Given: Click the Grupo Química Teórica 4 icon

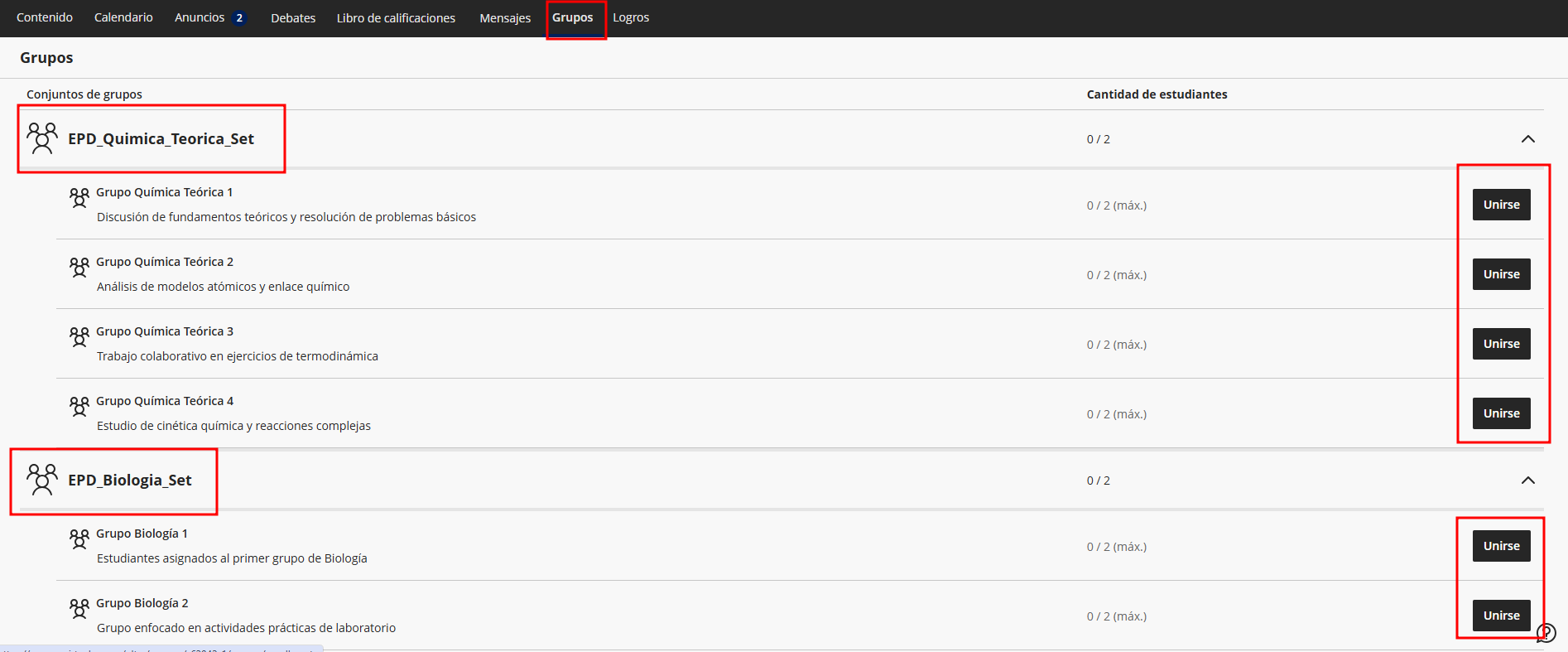Looking at the screenshot, I should [x=79, y=406].
